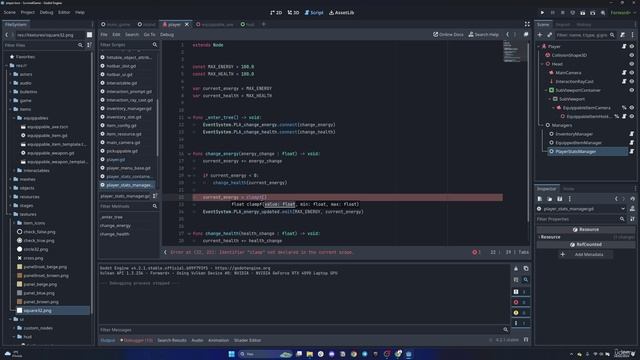Image resolution: width=640 pixels, height=360 pixels.
Task: Collapse the textures folder
Action: (11, 214)
